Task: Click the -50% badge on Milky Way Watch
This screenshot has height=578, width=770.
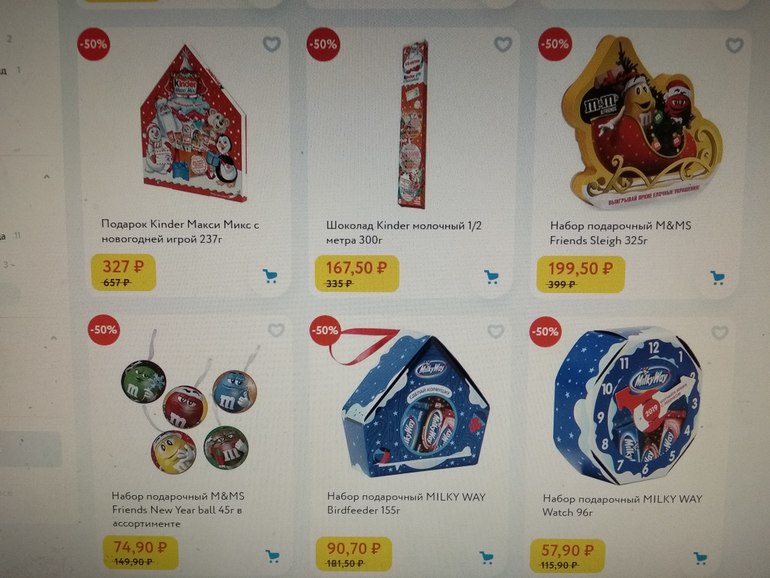Action: tap(545, 331)
